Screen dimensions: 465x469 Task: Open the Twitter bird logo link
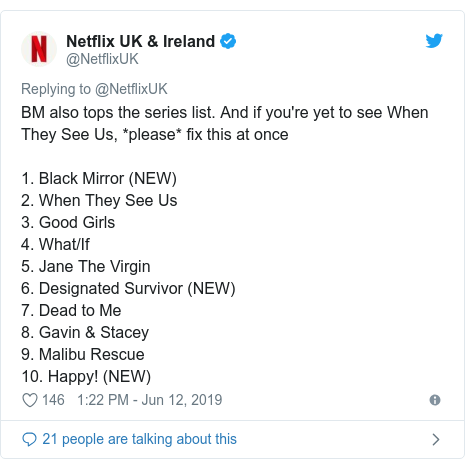434,41
